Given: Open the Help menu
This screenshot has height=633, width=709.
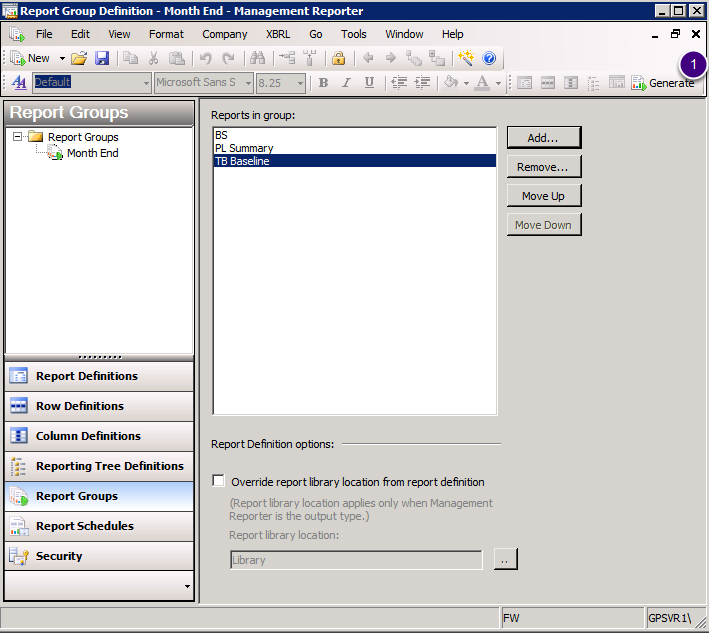Looking at the screenshot, I should point(453,34).
